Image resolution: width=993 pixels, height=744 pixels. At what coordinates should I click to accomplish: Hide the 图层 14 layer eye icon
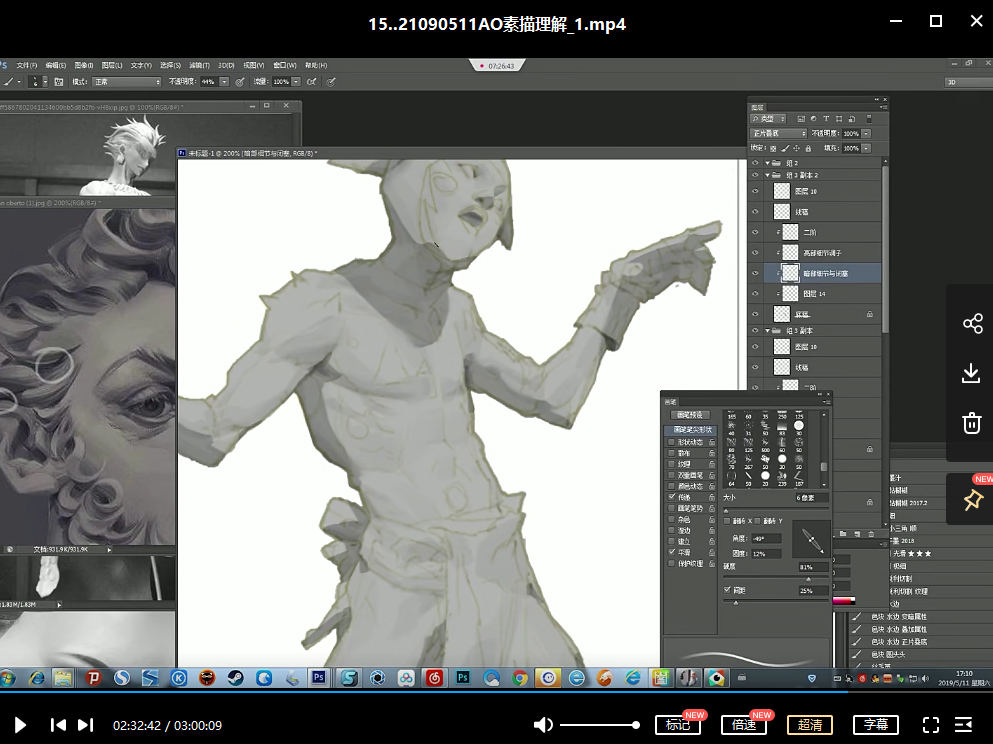point(756,294)
